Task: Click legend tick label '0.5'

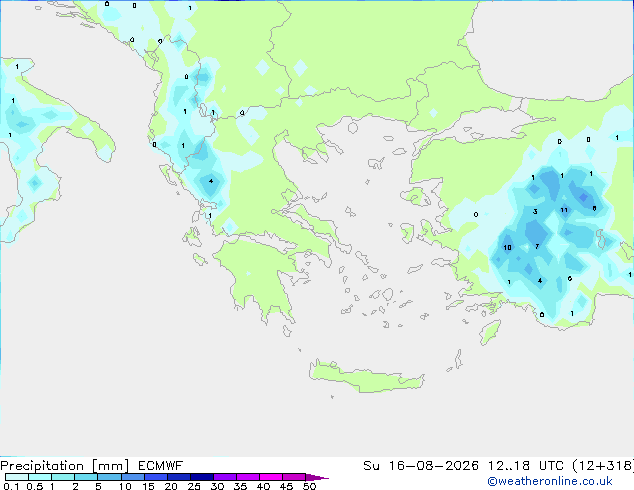Action: [x=34, y=486]
